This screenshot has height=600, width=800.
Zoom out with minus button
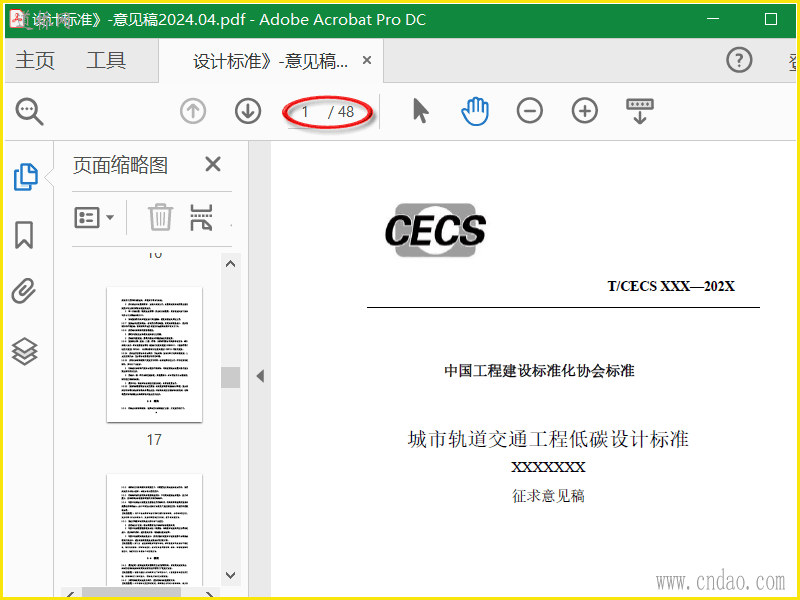tap(530, 111)
